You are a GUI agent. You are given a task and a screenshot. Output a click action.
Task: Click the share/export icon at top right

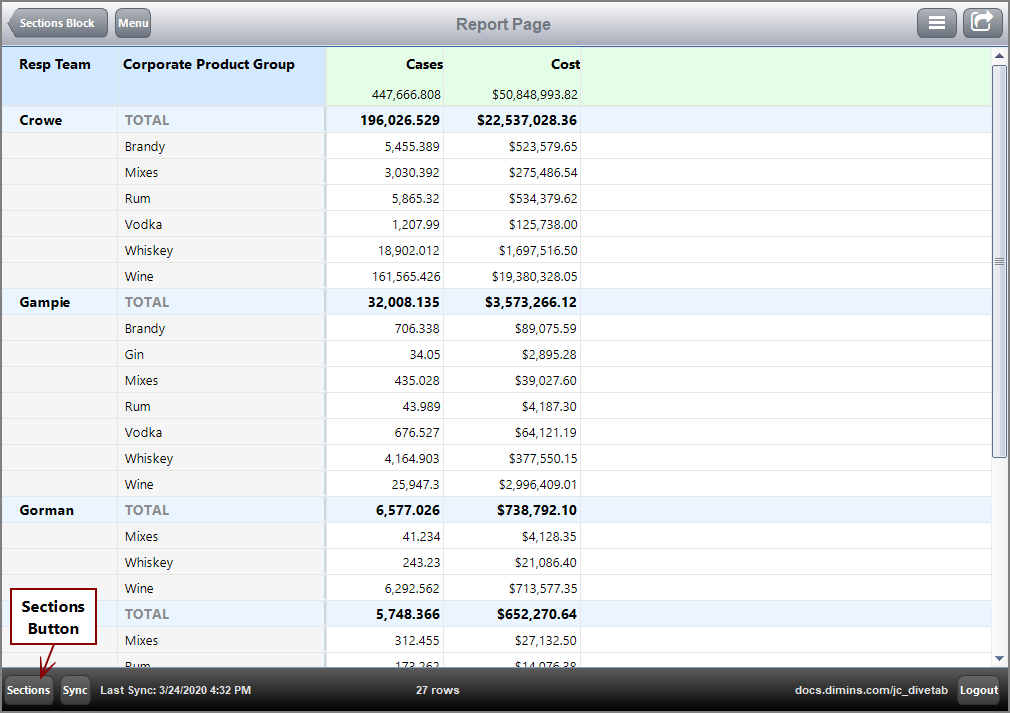pyautogui.click(x=982, y=23)
